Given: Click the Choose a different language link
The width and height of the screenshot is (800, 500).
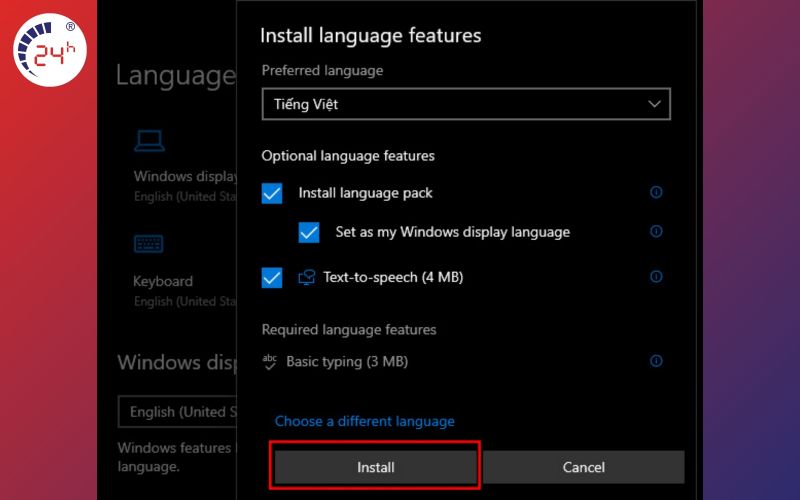Looking at the screenshot, I should 364,421.
